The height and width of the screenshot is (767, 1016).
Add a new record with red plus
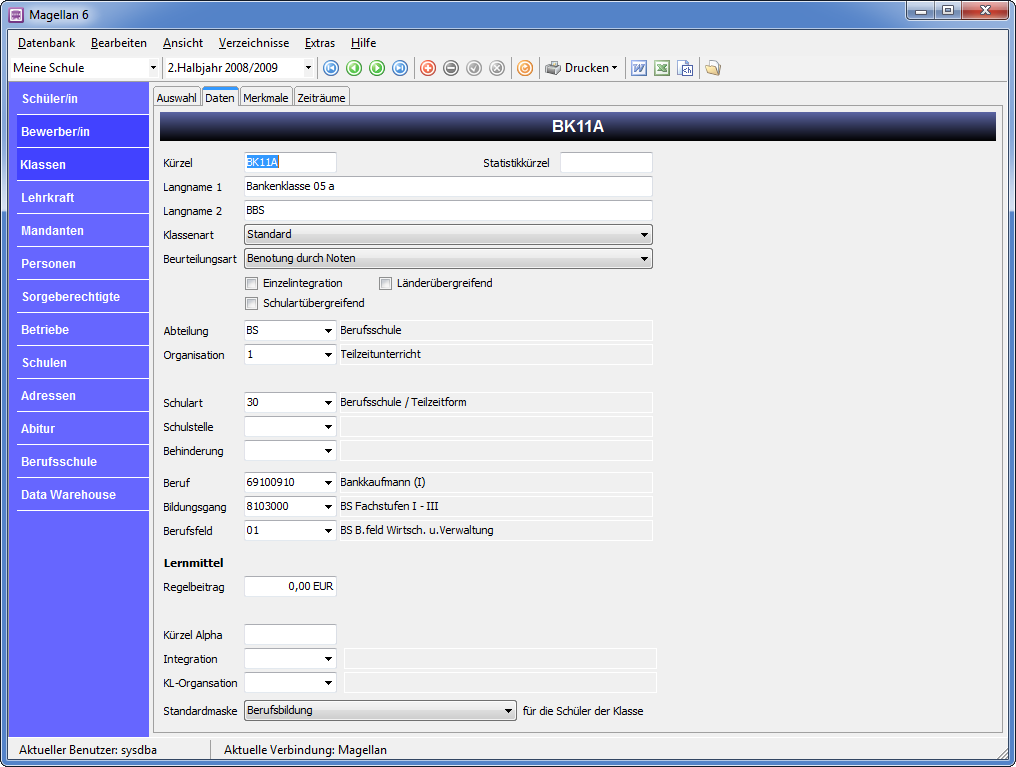pyautogui.click(x=428, y=68)
